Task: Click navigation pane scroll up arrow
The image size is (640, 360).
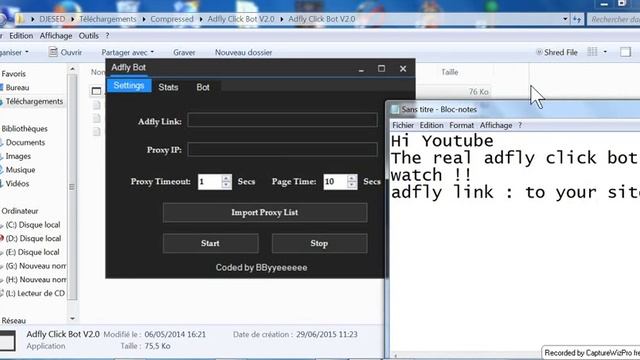Action: (72, 69)
